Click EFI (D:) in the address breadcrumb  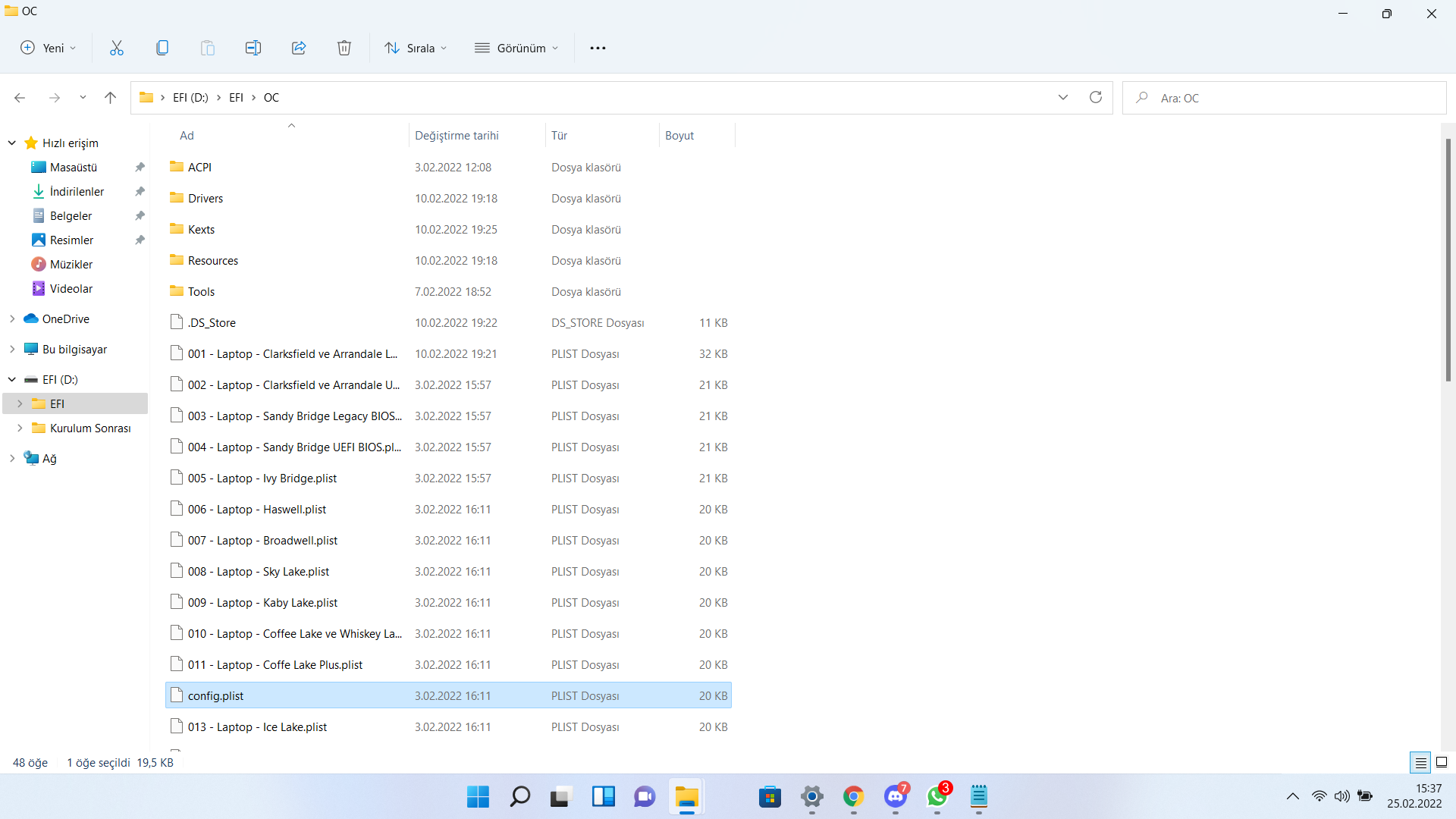(x=190, y=98)
